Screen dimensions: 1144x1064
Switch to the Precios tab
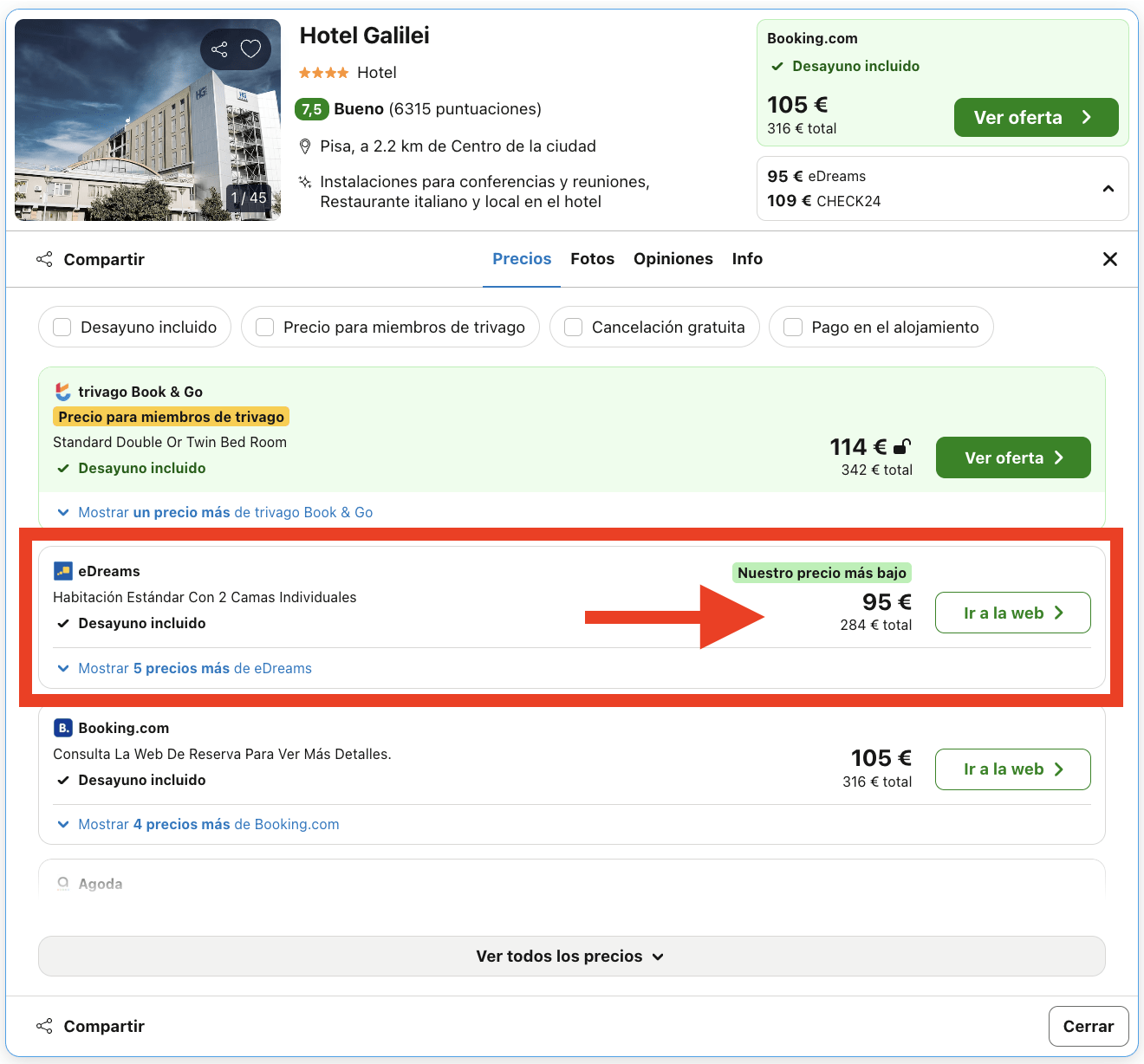(522, 259)
